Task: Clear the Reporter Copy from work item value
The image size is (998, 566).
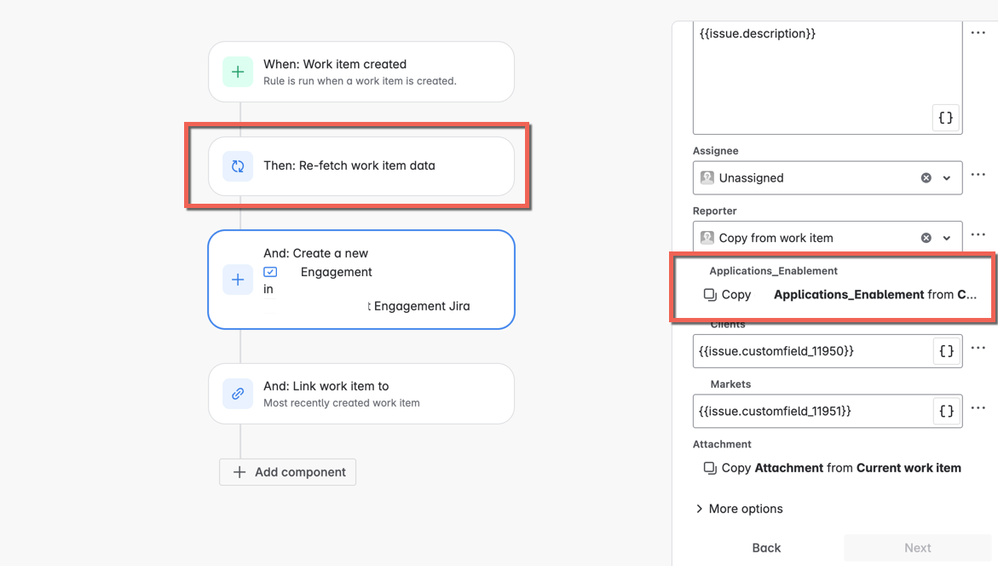Action: 926,237
